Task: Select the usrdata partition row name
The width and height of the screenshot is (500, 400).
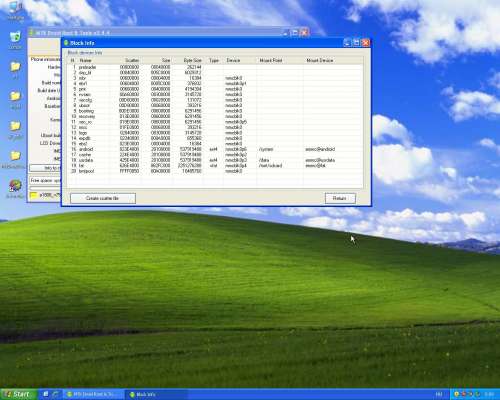Action: click(x=86, y=160)
